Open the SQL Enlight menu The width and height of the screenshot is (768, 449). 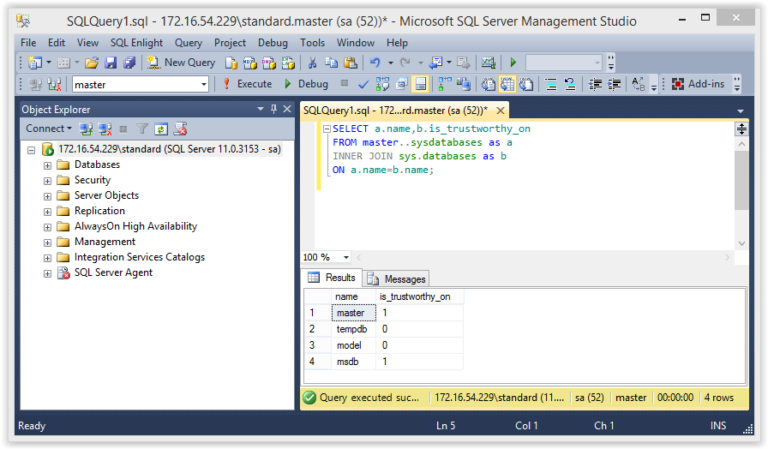click(136, 43)
